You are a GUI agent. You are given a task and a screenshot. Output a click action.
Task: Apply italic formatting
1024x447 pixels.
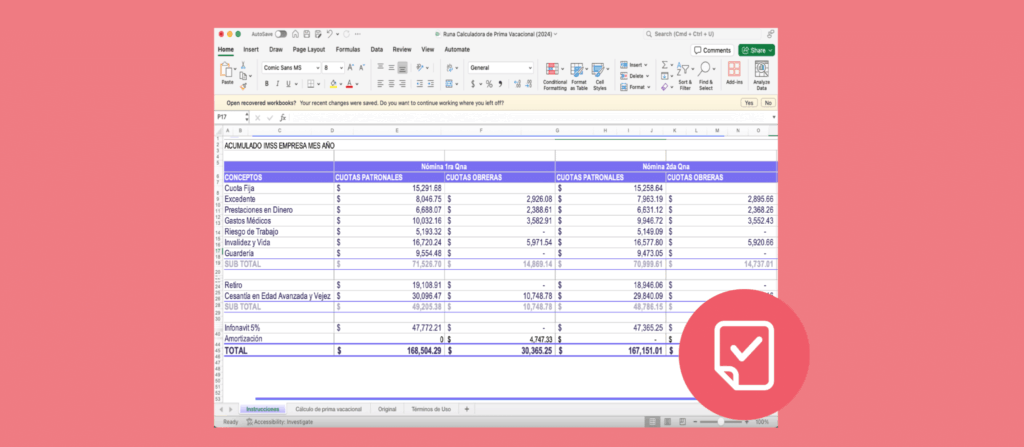pyautogui.click(x=279, y=84)
